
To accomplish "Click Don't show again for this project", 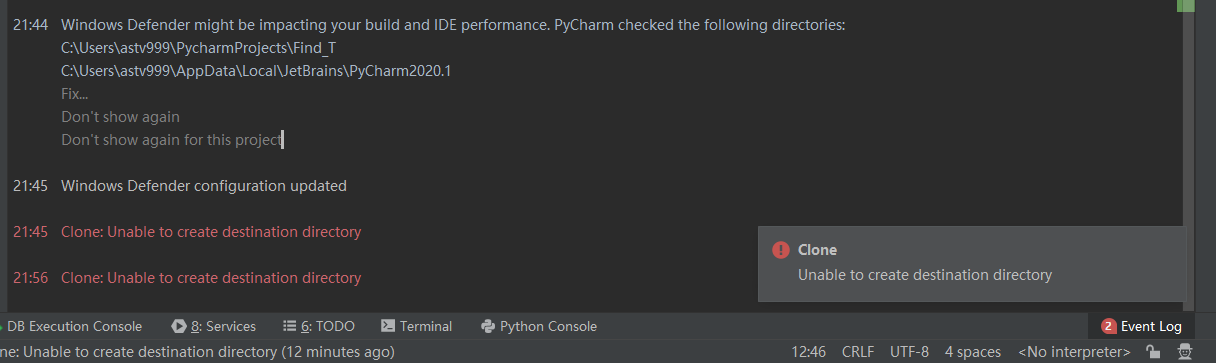I will pyautogui.click(x=171, y=140).
